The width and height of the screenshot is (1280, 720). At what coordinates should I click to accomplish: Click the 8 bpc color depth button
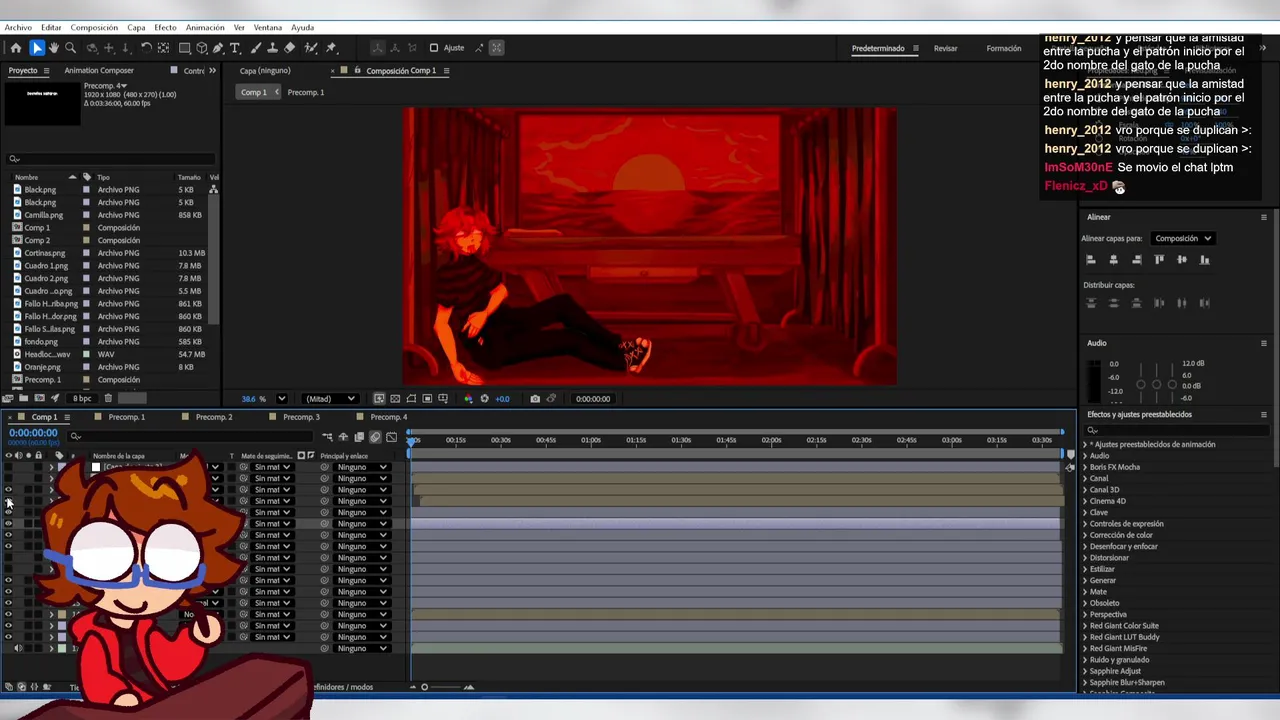[82, 399]
